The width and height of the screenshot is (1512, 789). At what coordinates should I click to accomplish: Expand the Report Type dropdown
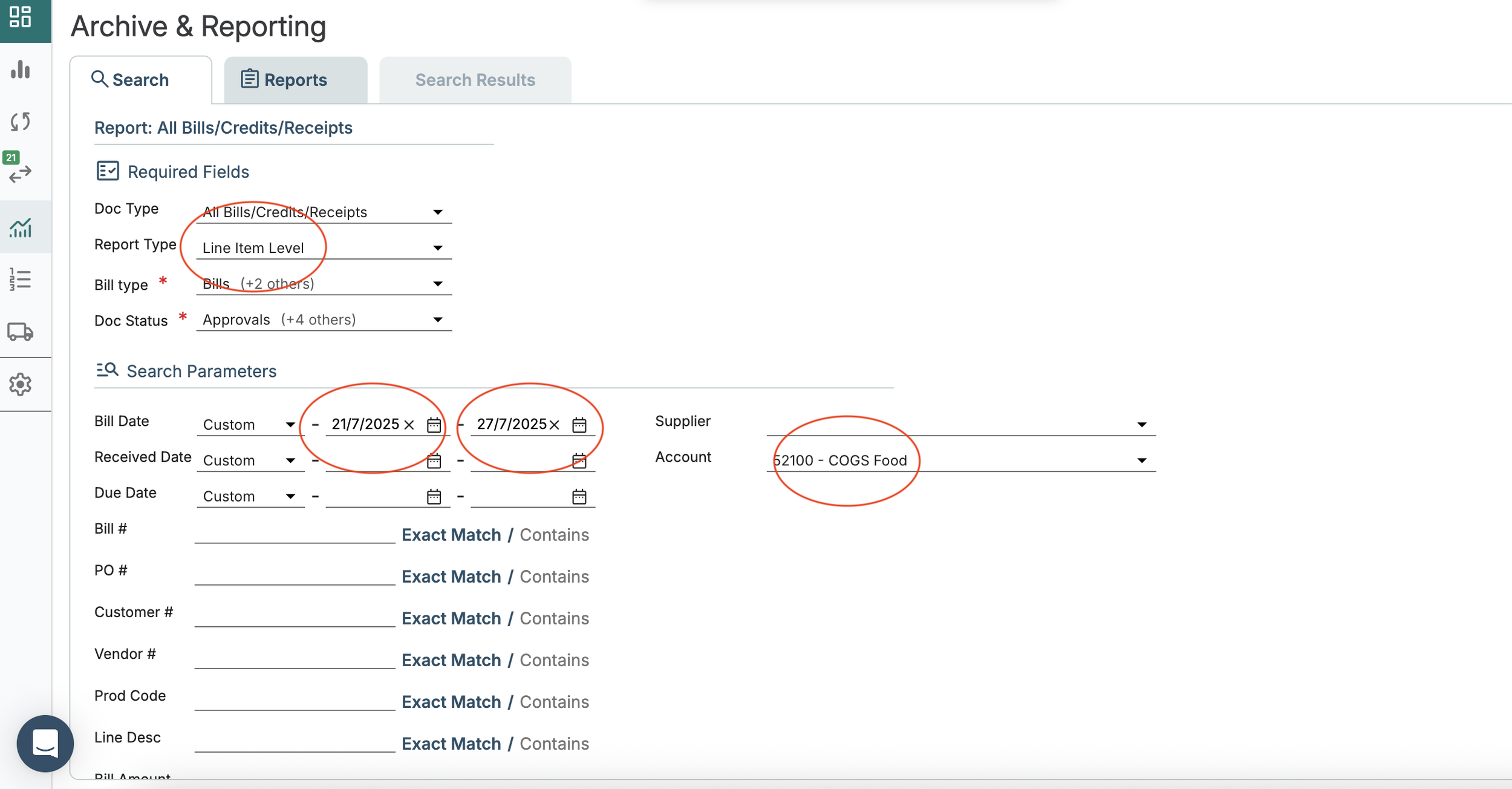(x=438, y=248)
